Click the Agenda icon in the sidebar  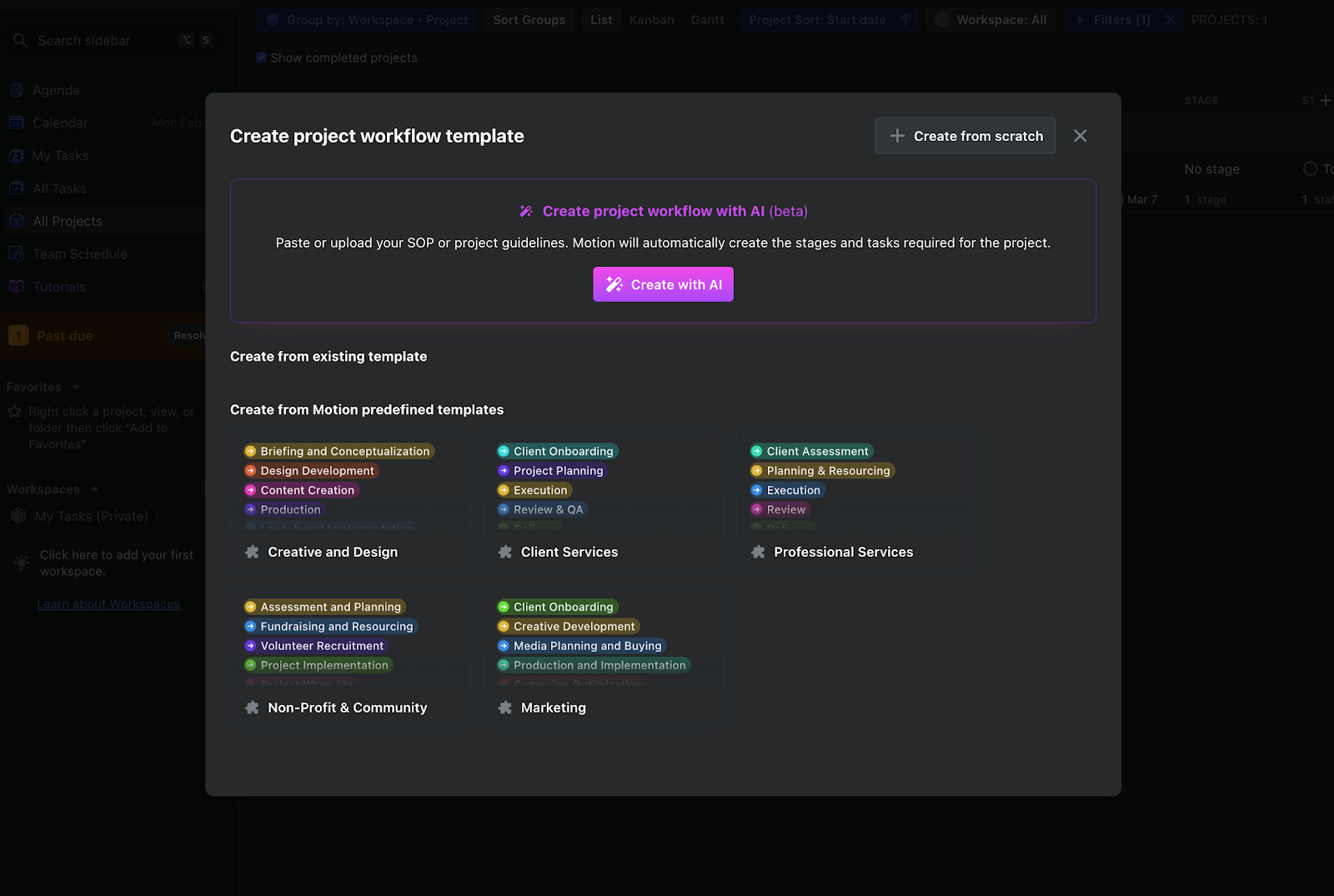(17, 90)
